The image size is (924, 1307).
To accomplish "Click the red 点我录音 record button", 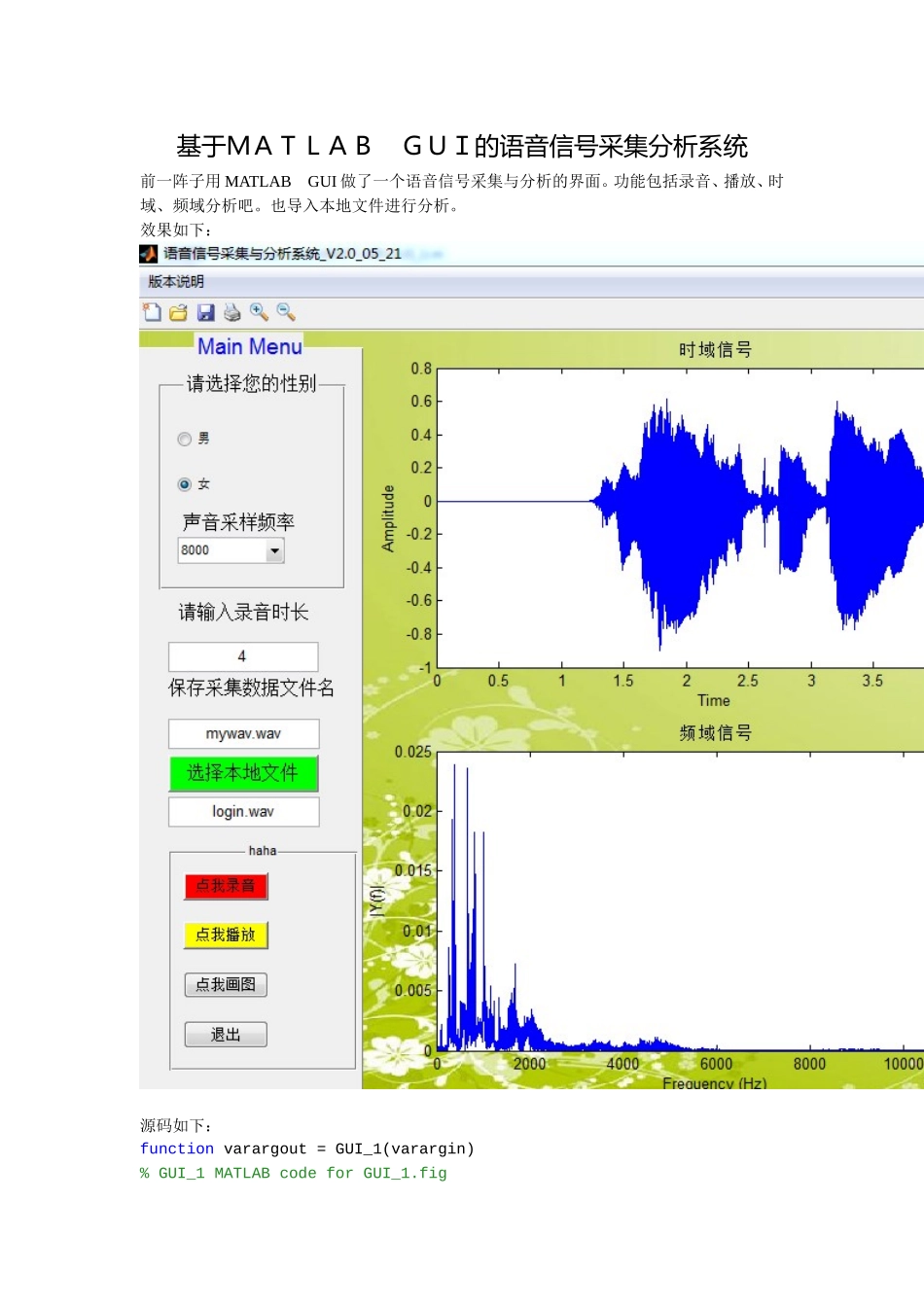I will click(226, 886).
